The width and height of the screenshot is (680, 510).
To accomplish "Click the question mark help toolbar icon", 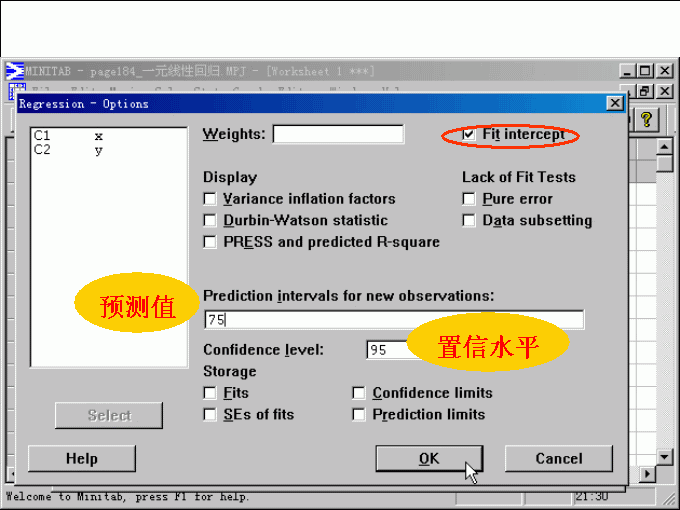I will pyautogui.click(x=647, y=119).
